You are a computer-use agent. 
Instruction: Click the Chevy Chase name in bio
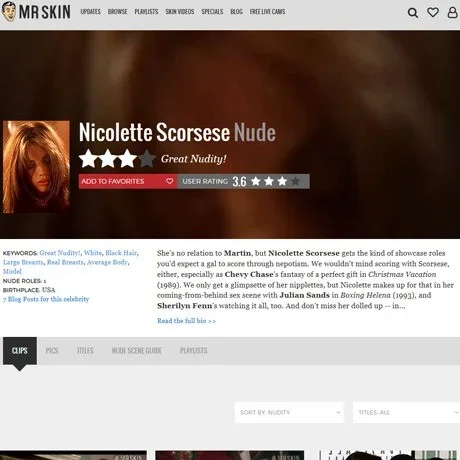tap(249, 274)
